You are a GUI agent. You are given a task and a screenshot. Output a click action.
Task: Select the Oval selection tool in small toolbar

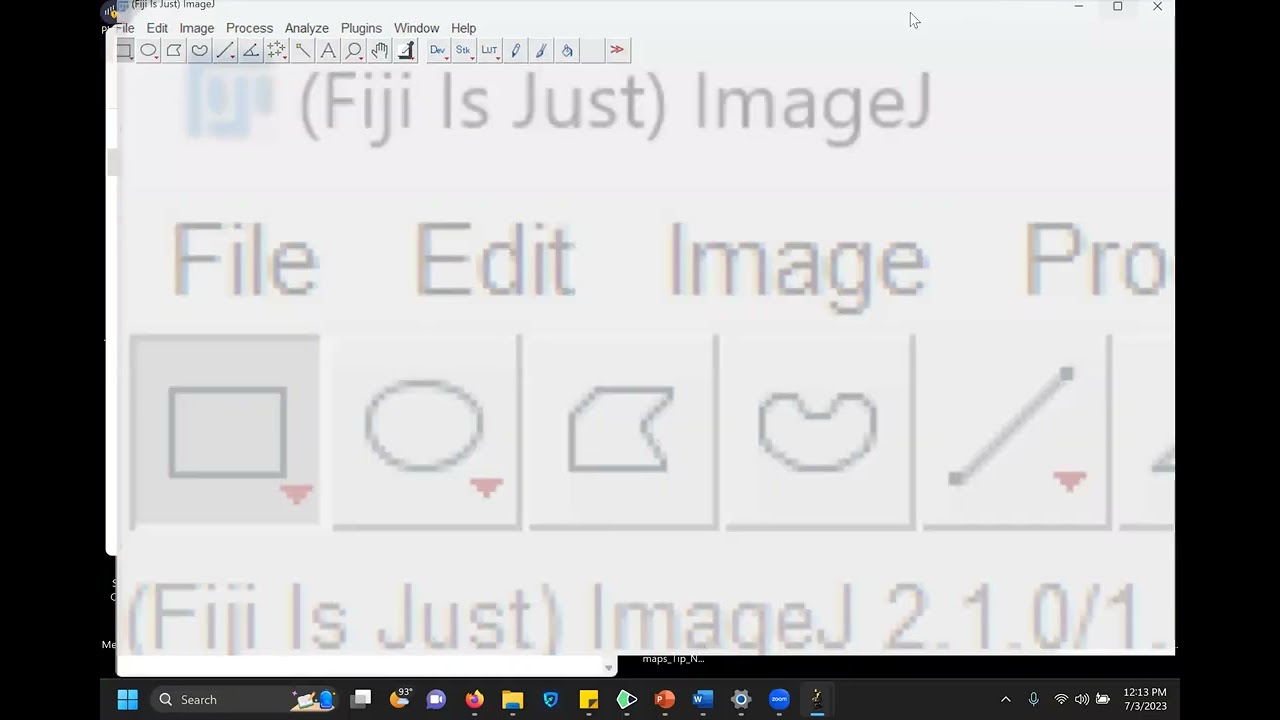[x=149, y=50]
